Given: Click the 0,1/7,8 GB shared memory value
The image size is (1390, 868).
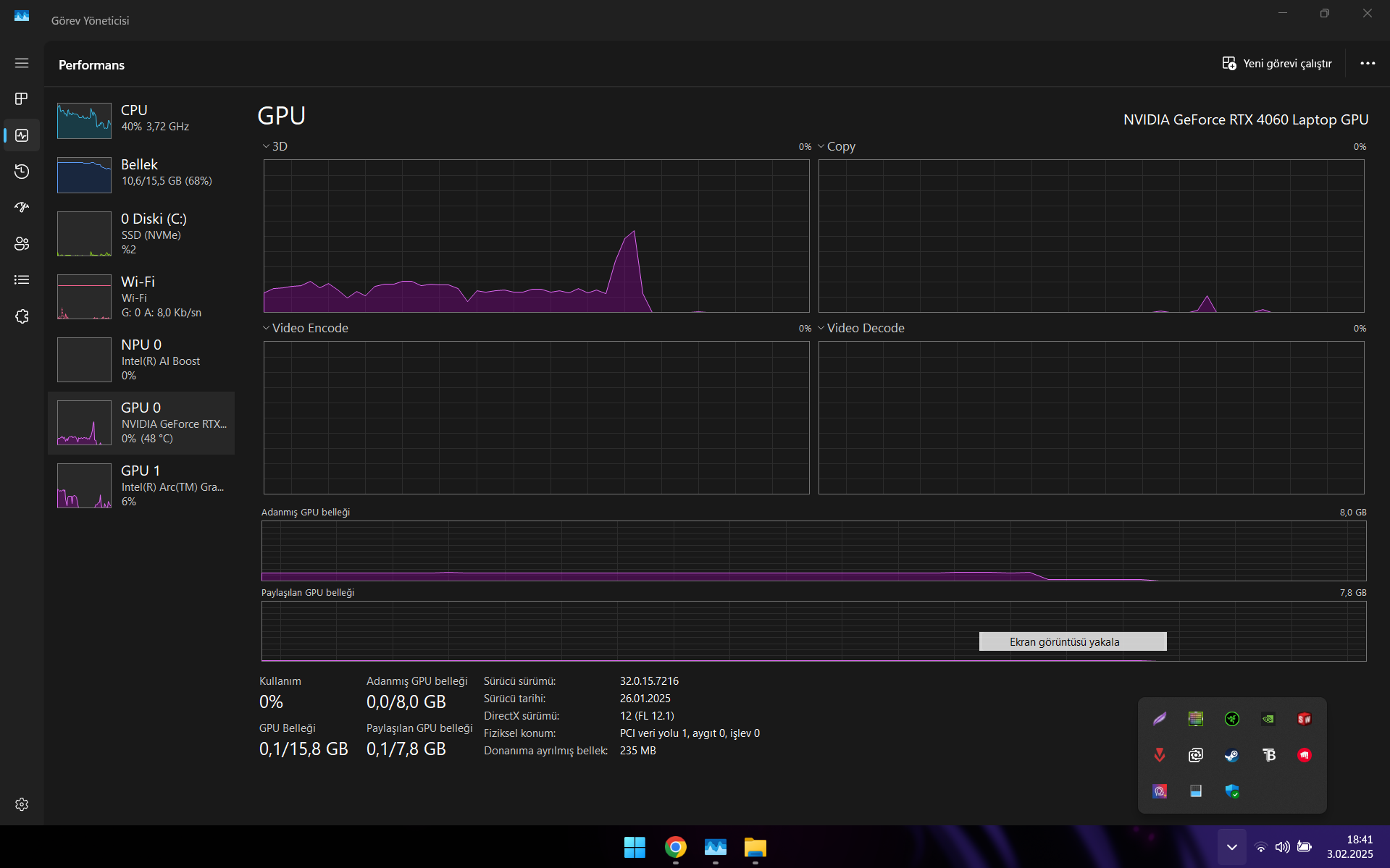Looking at the screenshot, I should point(406,749).
